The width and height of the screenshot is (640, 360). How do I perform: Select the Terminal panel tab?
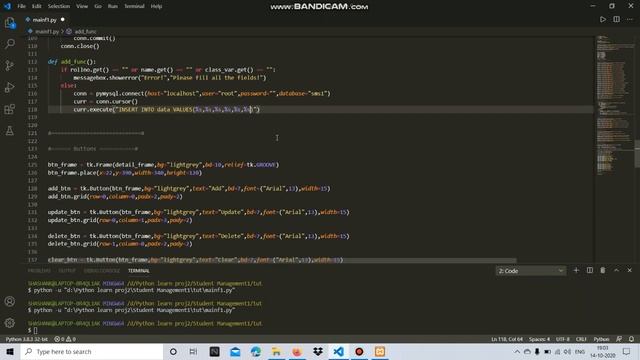coord(138,271)
